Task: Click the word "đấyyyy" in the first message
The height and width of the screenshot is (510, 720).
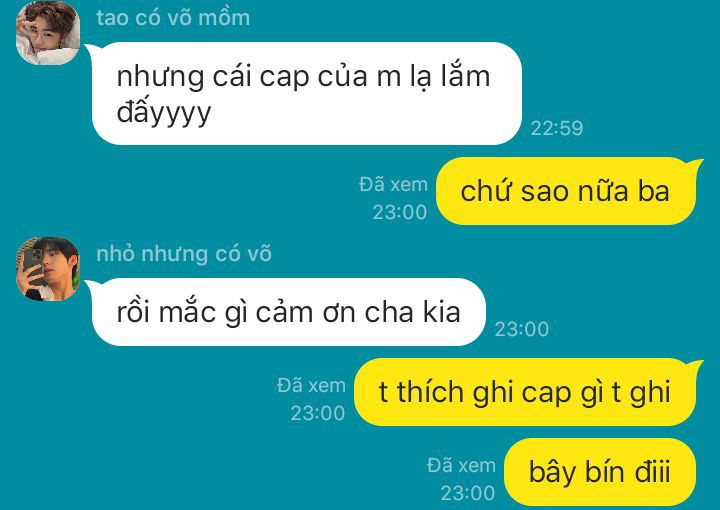Action: coord(163,112)
